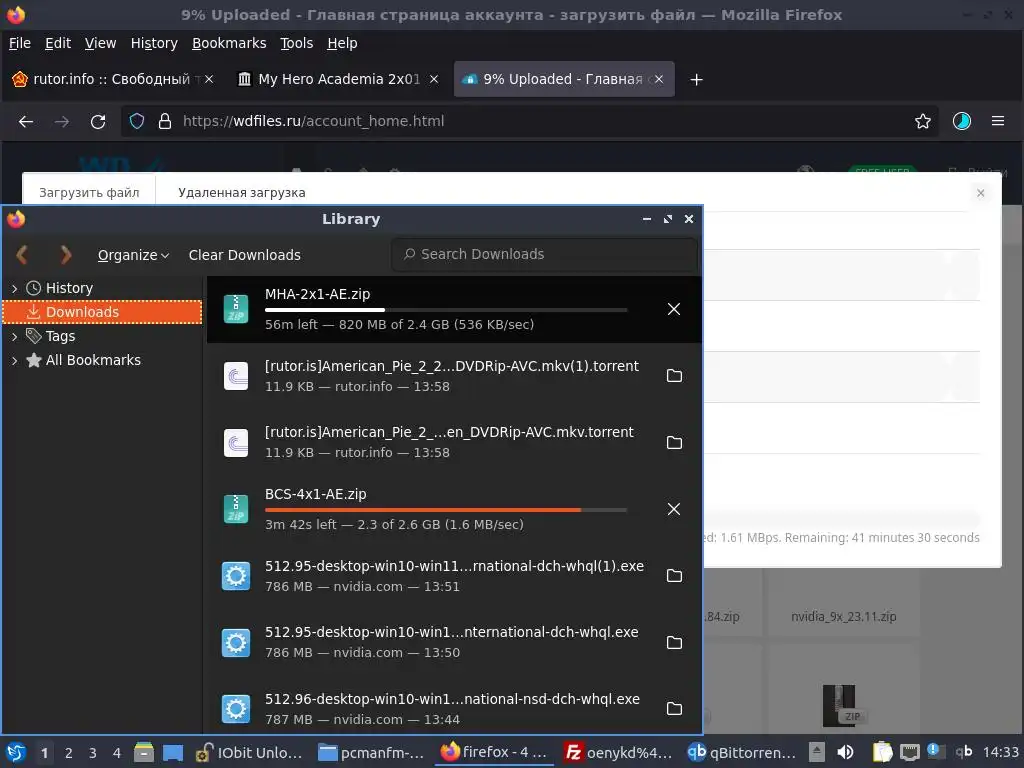This screenshot has height=768, width=1024.
Task: Click the MHA-2x1-AE.zip download progress bar
Action: (x=446, y=310)
